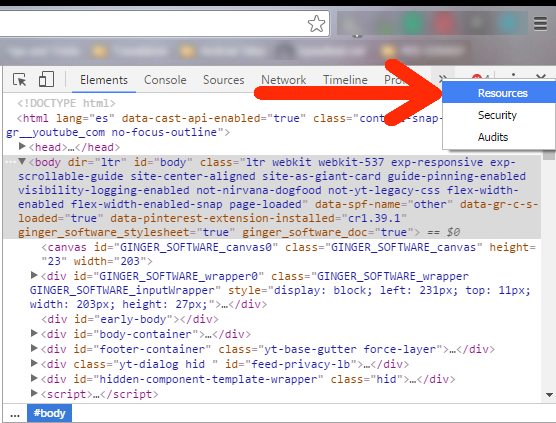The height and width of the screenshot is (423, 556).
Task: Expand the hidden-component-template-wrapper div
Action: 34,378
